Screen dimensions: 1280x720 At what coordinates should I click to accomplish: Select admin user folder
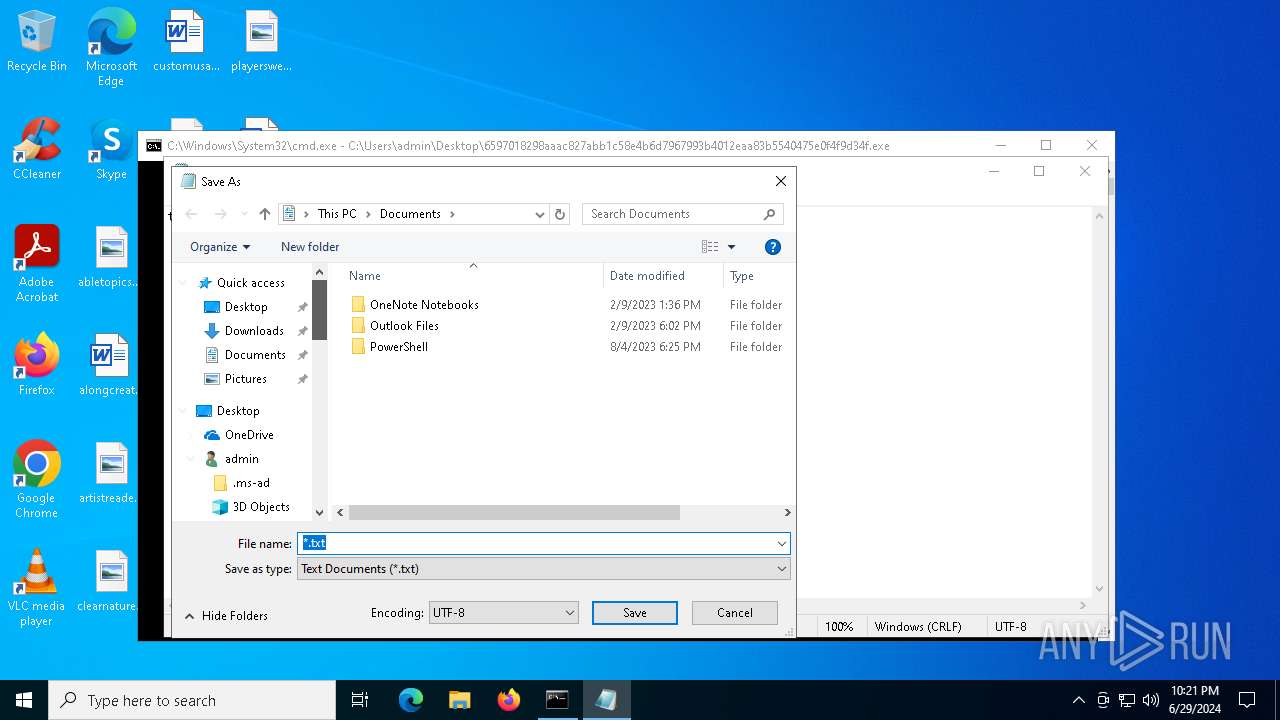click(241, 459)
